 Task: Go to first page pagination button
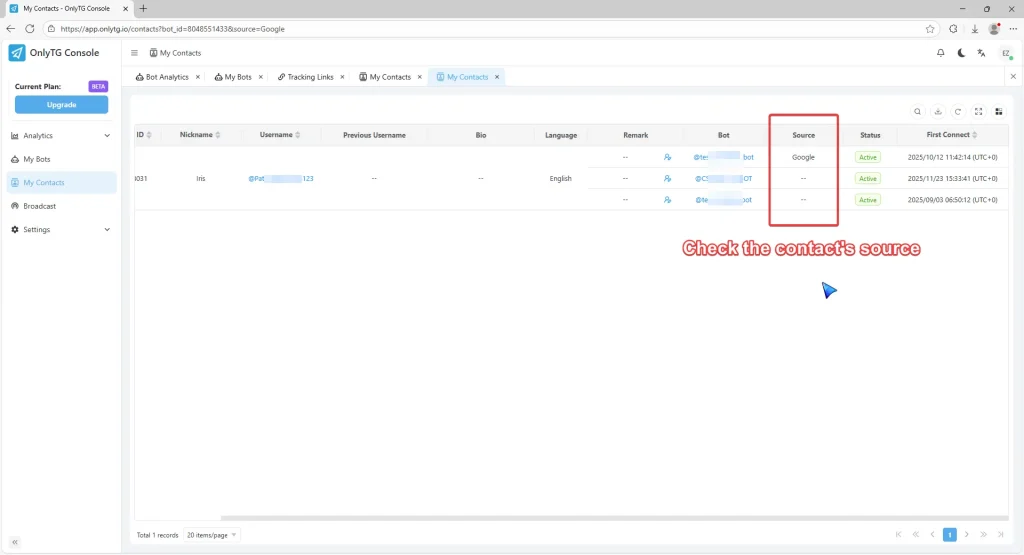899,535
